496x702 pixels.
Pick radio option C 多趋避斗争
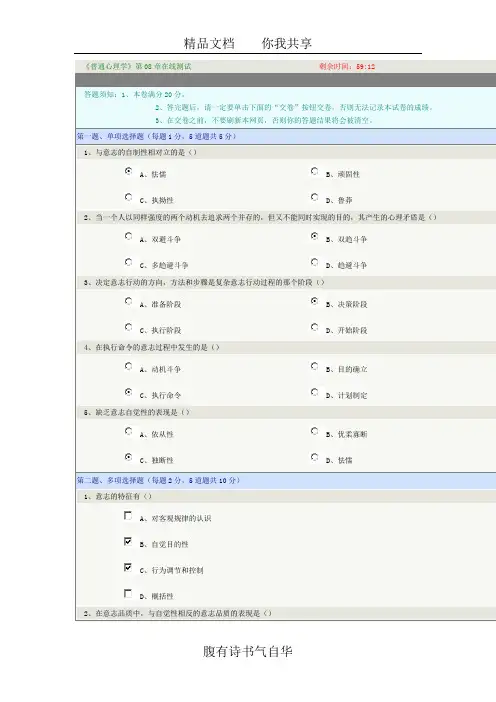tap(128, 262)
